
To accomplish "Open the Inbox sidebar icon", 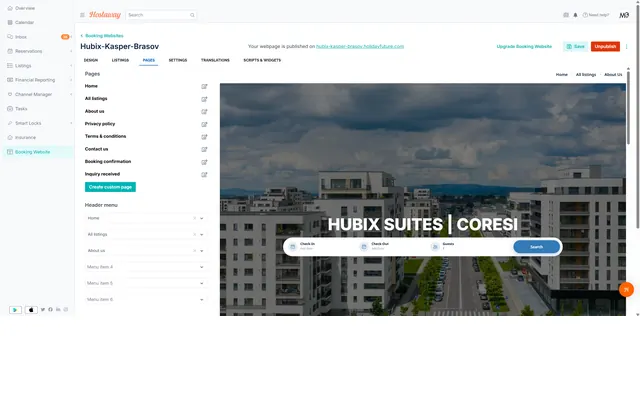I will click(10, 37).
